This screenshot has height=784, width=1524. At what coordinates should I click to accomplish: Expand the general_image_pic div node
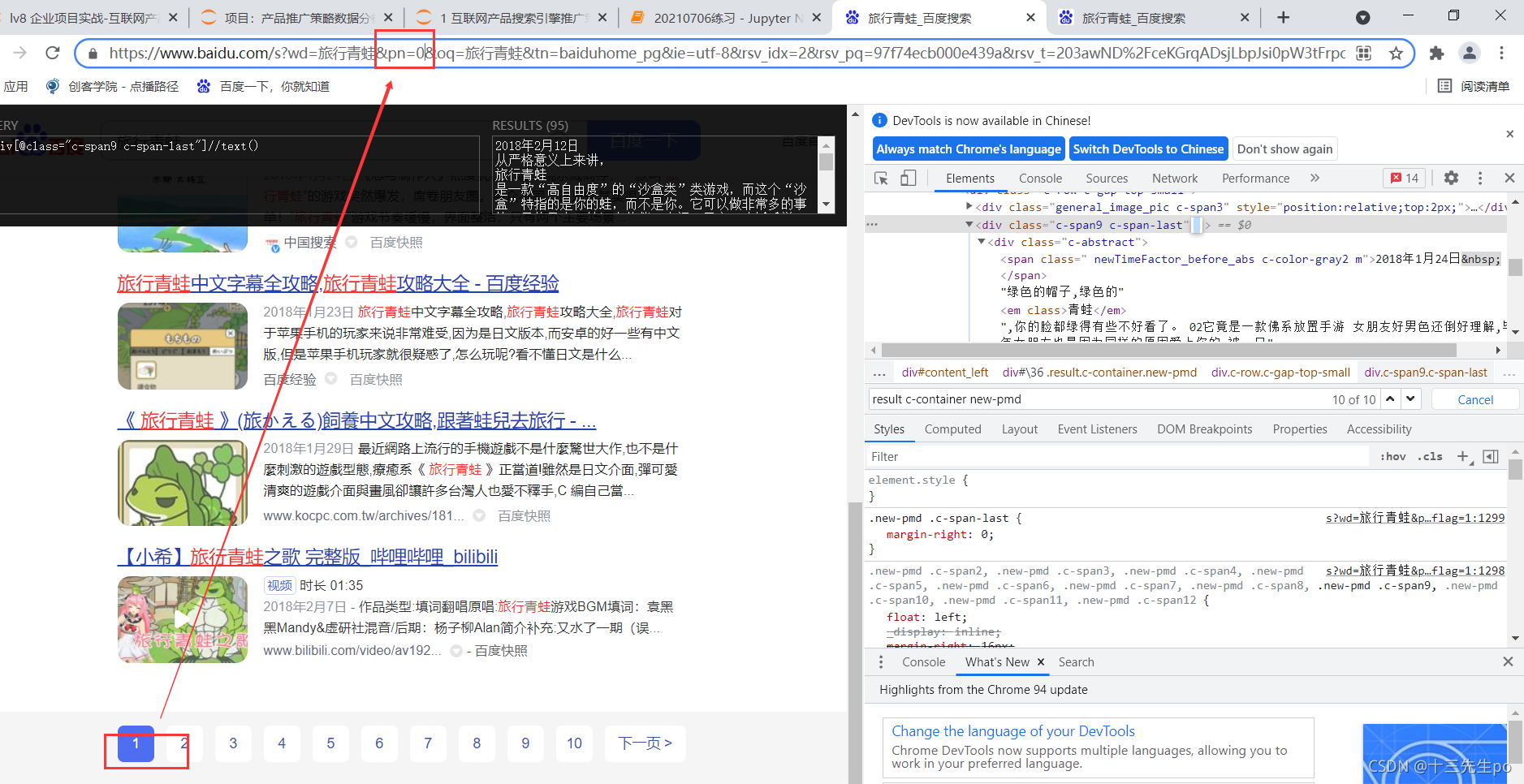click(x=969, y=207)
